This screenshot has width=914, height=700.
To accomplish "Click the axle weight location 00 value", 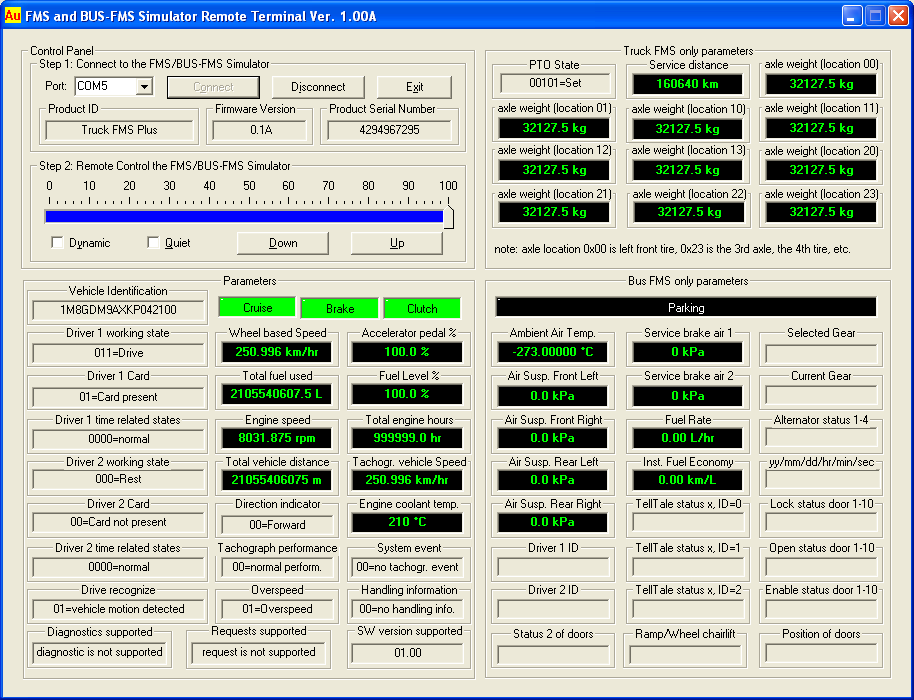I will pyautogui.click(x=821, y=84).
